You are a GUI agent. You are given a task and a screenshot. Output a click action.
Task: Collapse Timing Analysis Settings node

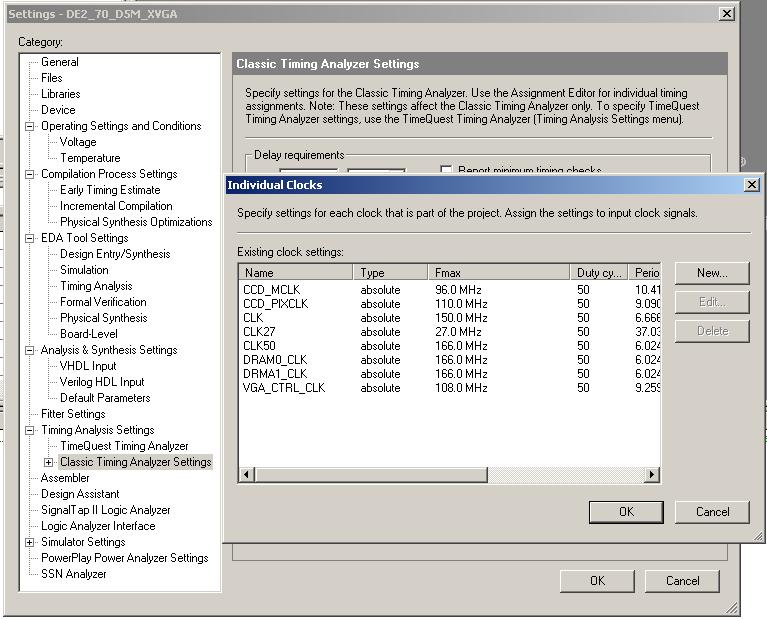point(30,431)
